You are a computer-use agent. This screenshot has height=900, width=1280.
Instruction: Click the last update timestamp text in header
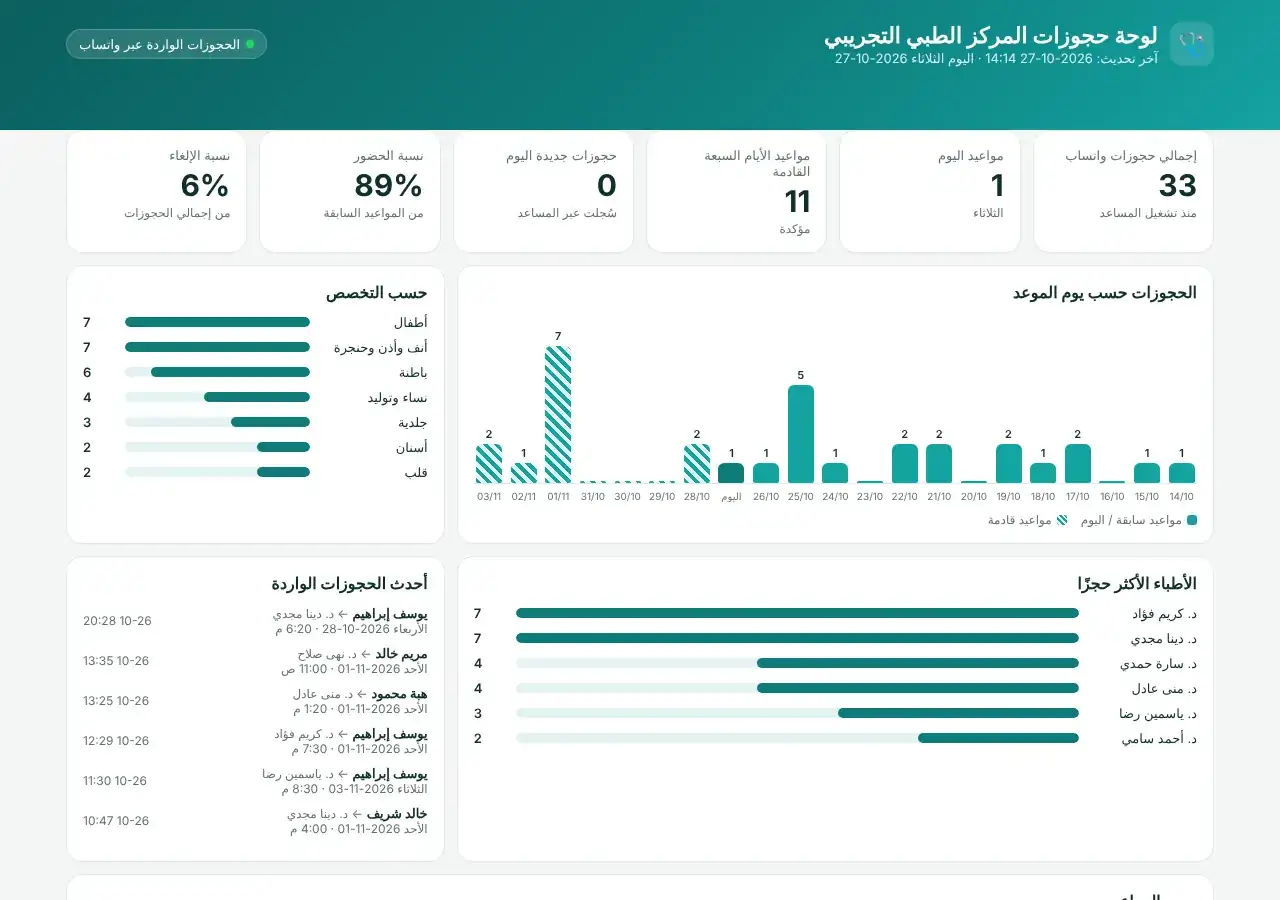(996, 58)
